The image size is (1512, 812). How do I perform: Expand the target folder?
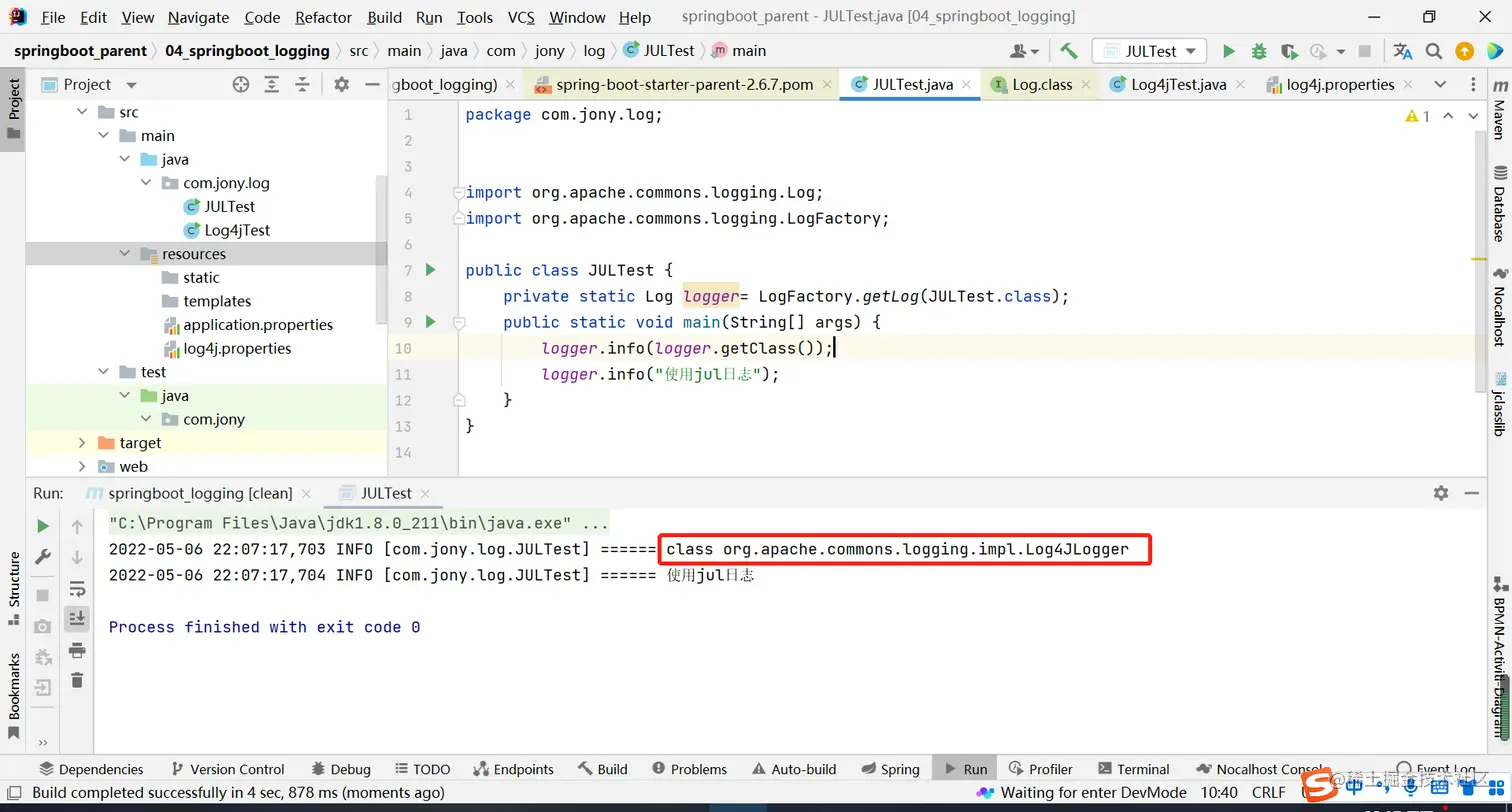tap(84, 443)
